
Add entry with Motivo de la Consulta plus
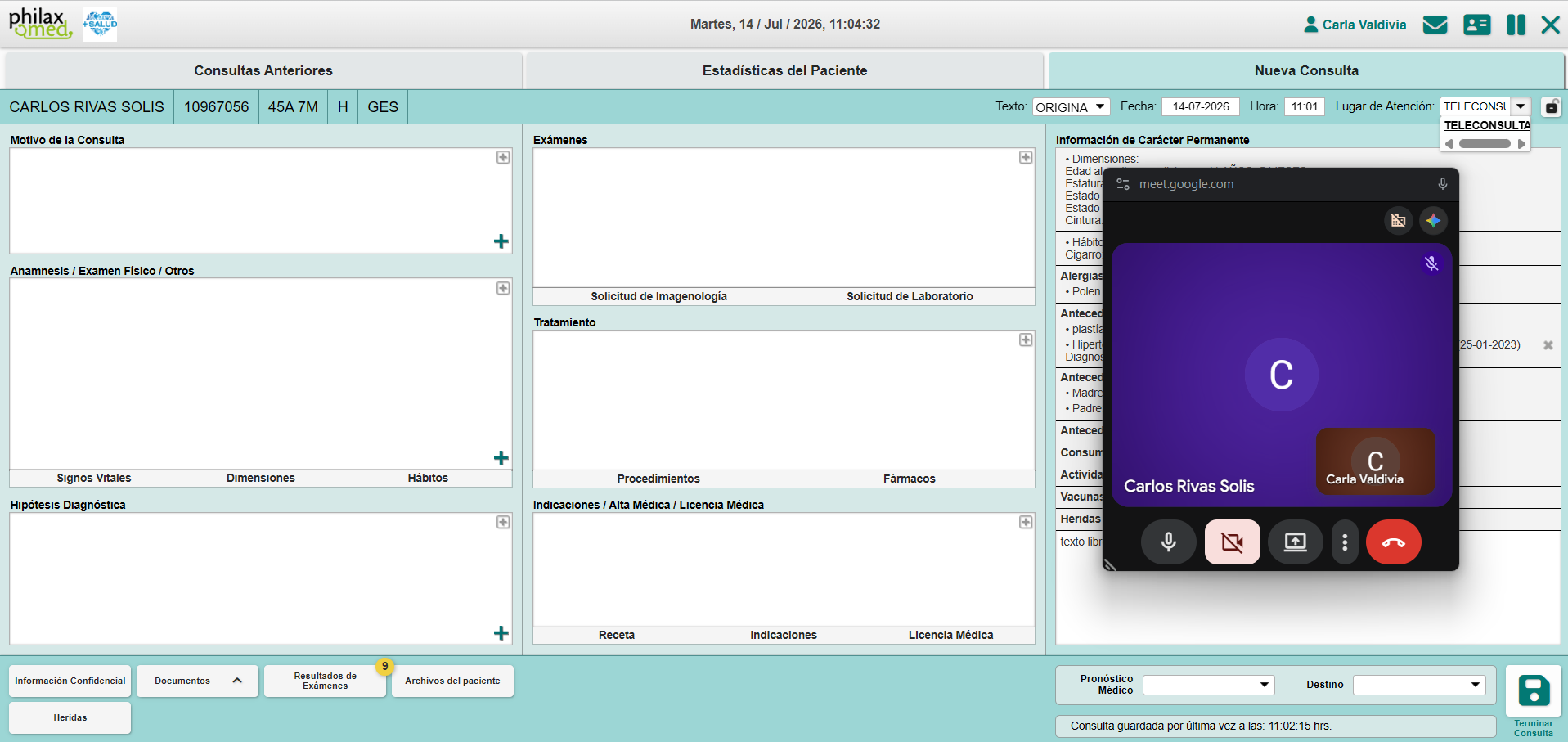pyautogui.click(x=501, y=241)
